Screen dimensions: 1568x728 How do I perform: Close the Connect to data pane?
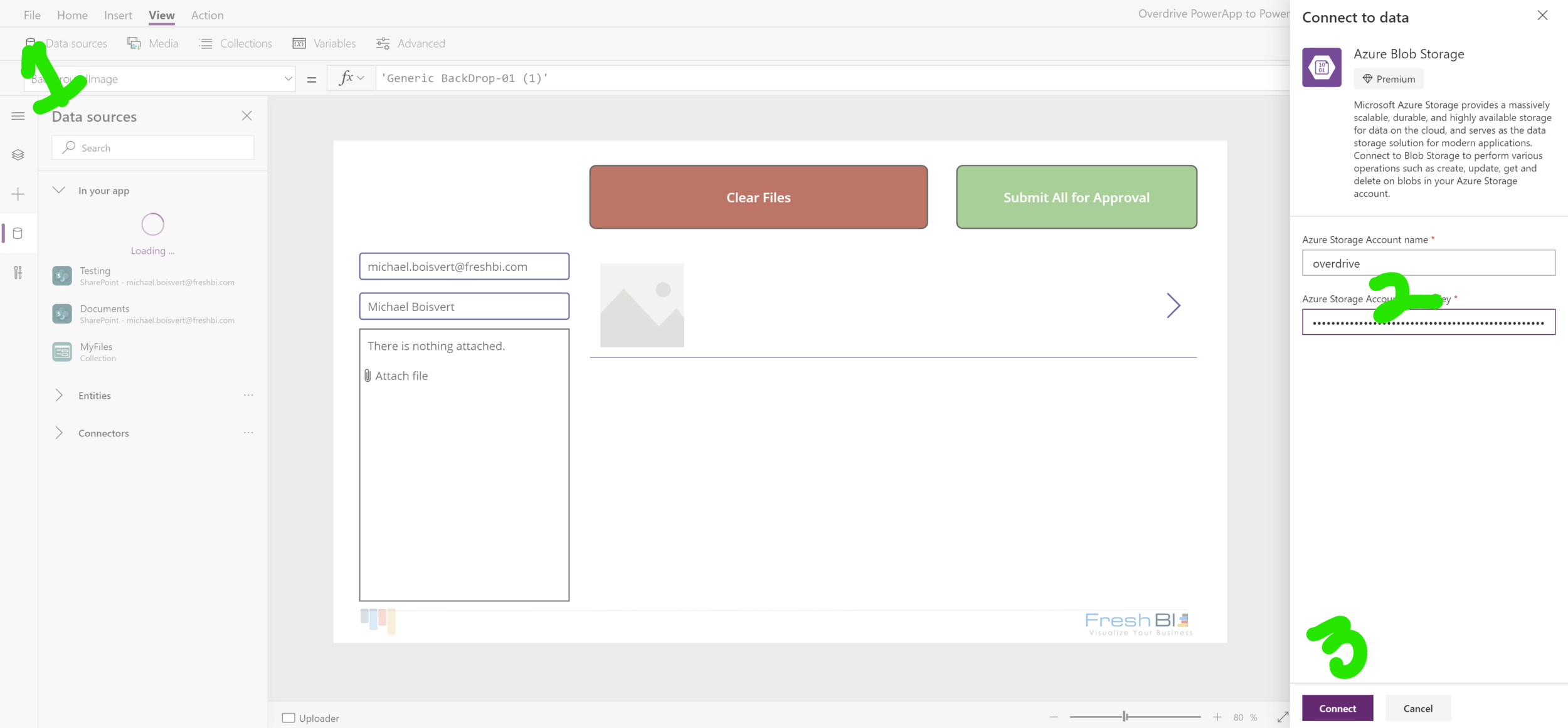(x=1542, y=15)
